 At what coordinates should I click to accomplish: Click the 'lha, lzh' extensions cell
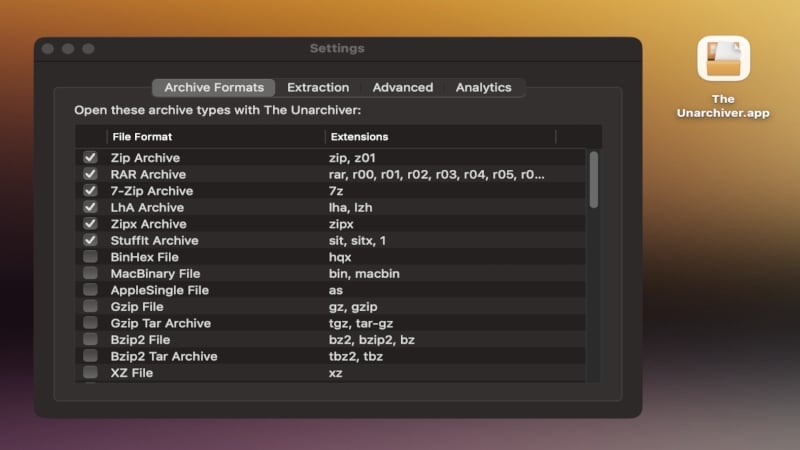pos(351,208)
